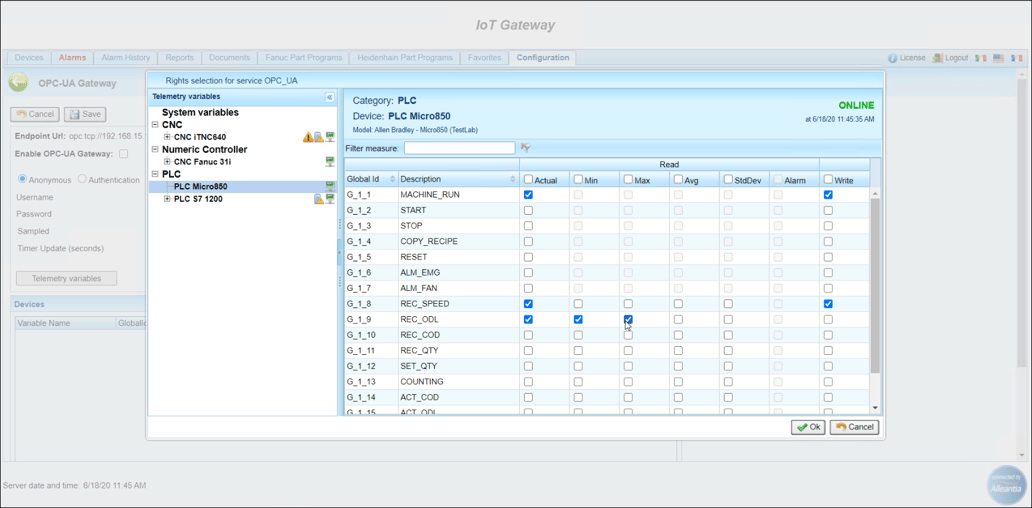Screen dimensions: 1032x508
Task: Confirm rights selection with Ok button
Action: point(808,427)
